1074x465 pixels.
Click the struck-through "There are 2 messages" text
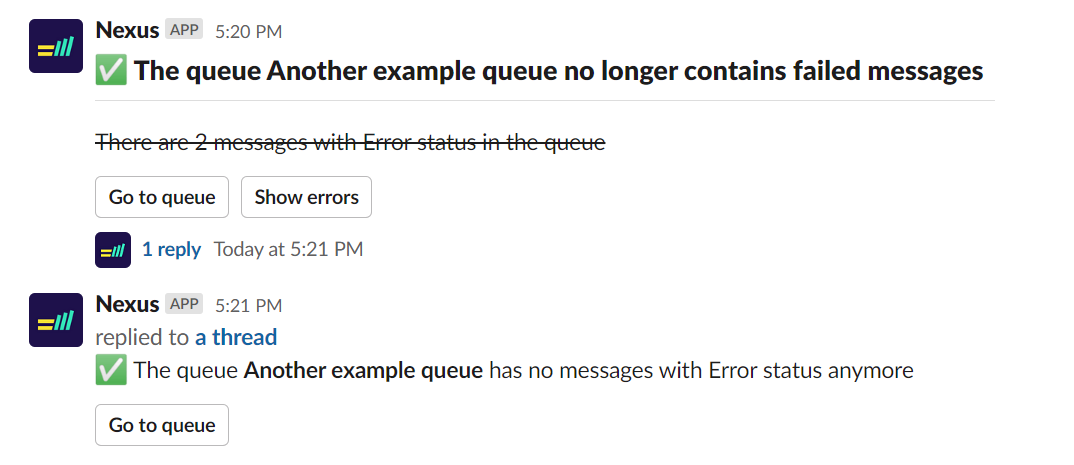coord(350,143)
